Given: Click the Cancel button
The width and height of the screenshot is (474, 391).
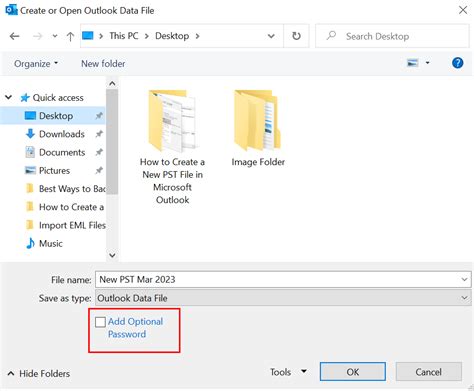Looking at the screenshot, I should tap(429, 372).
